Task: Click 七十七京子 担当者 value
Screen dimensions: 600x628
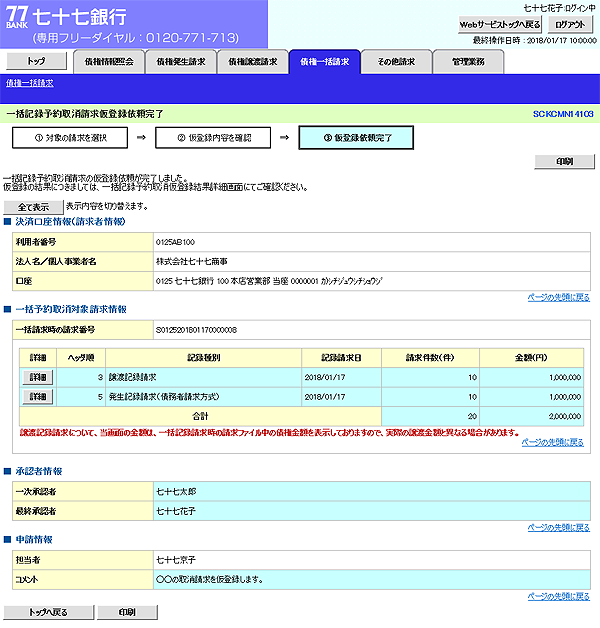Action: (x=176, y=560)
